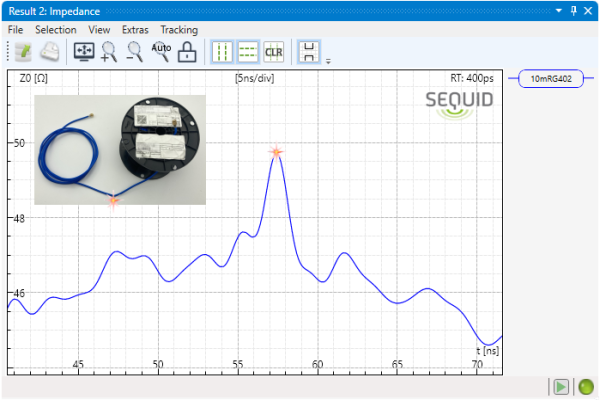Toggle horizontal cursor lines
This screenshot has height=400, width=600.
coord(247,52)
